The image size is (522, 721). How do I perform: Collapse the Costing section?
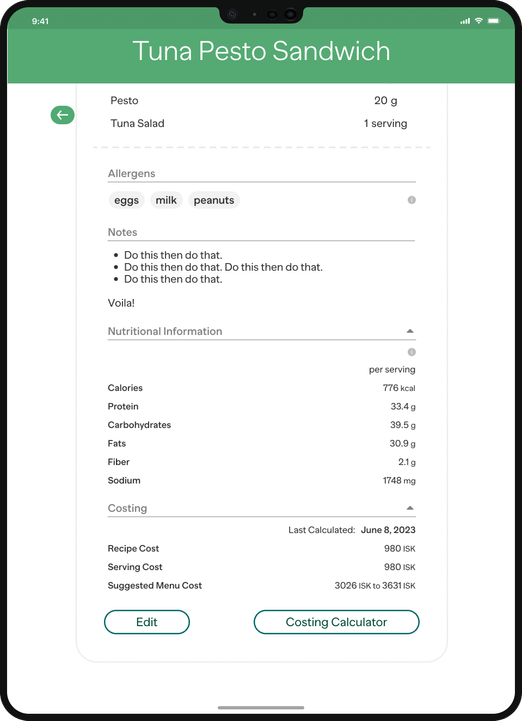410,508
